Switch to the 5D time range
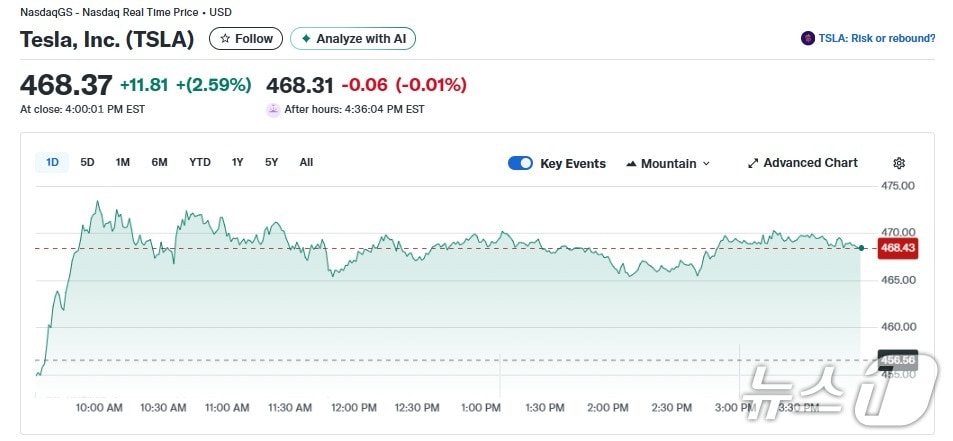953x441 pixels. [87, 162]
